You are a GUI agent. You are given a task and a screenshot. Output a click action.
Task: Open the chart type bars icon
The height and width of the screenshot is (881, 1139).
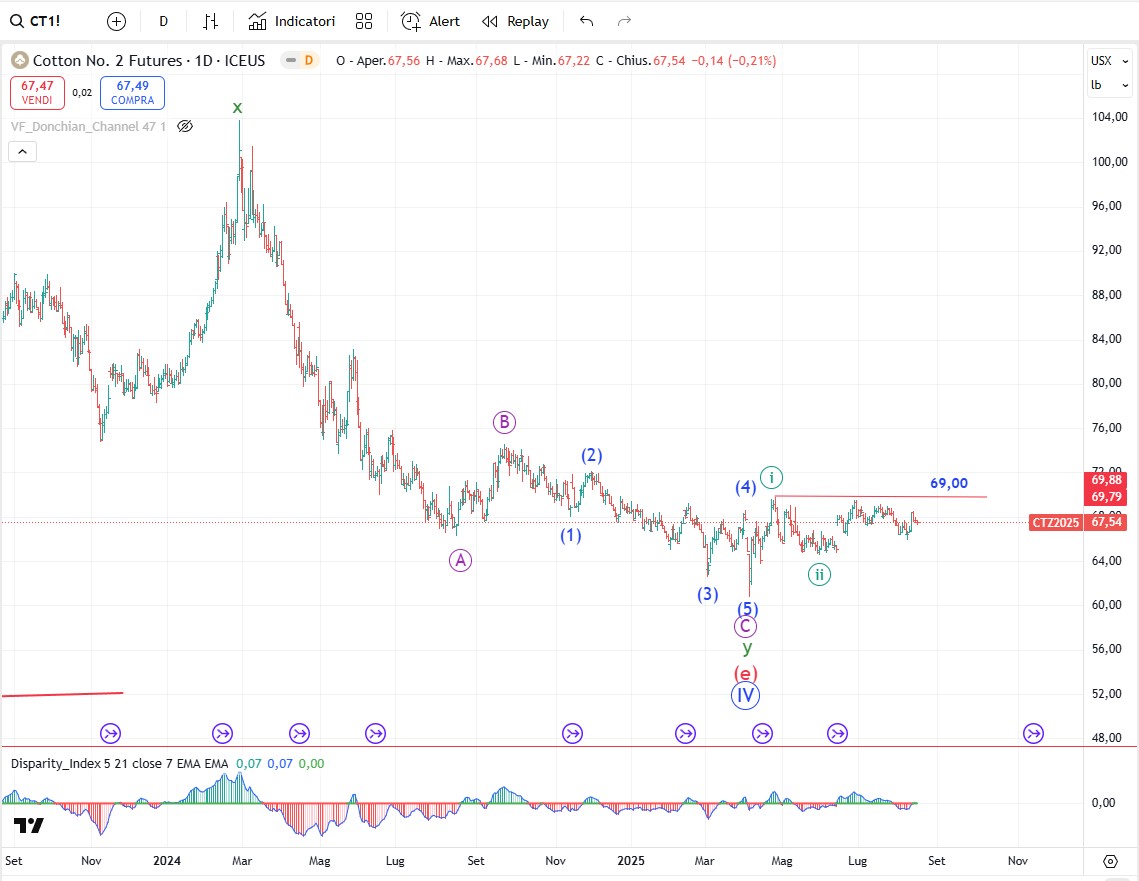[x=210, y=21]
